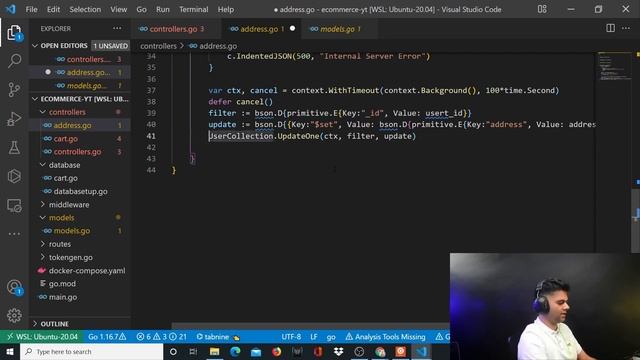Open the Terminal menu

pos(193,9)
